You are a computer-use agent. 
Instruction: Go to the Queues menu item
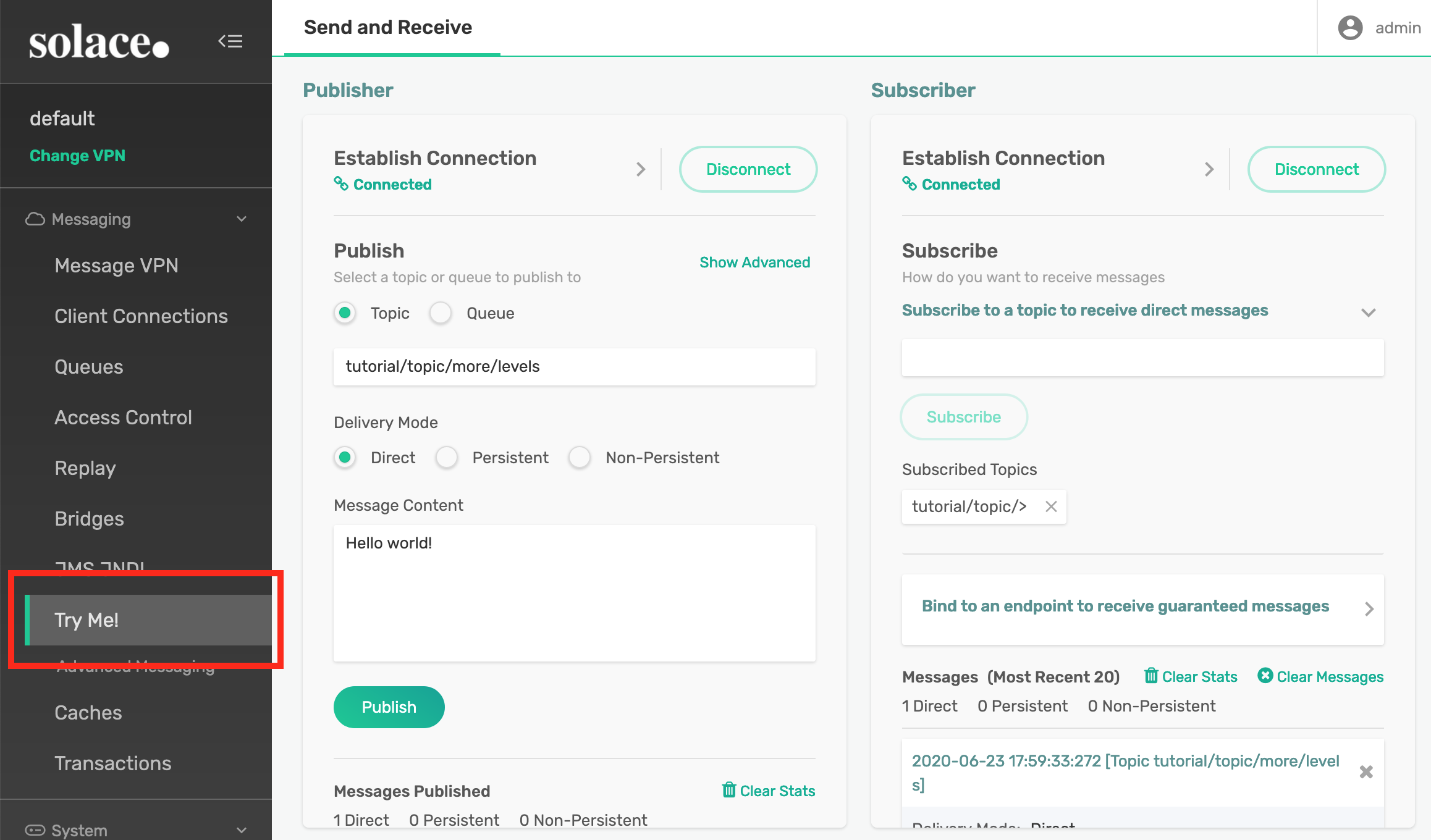click(89, 367)
